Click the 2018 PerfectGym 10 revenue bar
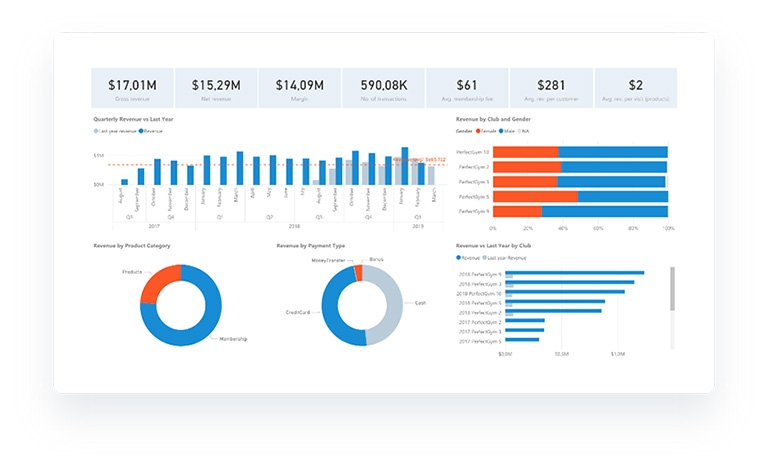The image size is (768, 469). [565, 292]
